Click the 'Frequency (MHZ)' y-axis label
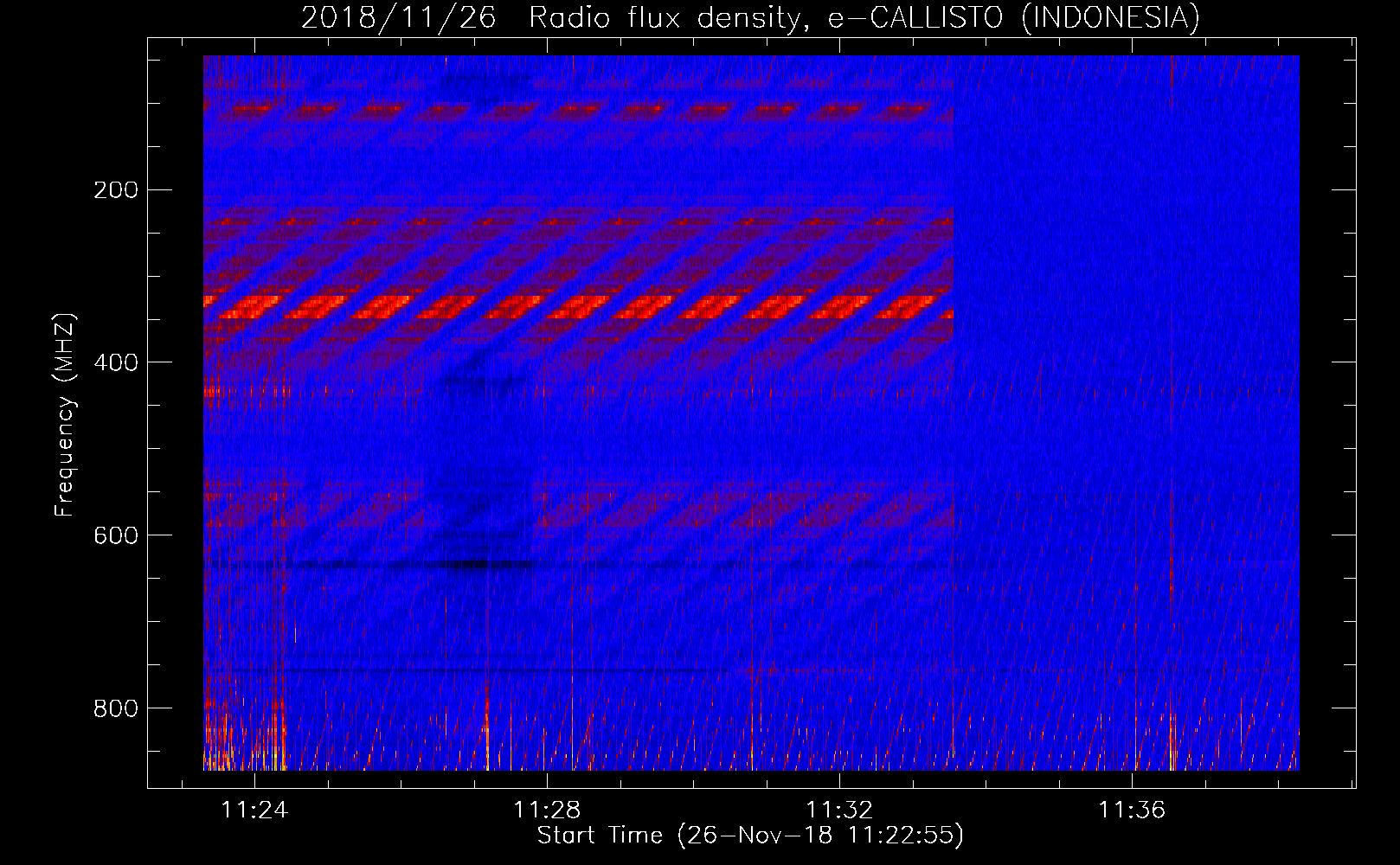The height and width of the screenshot is (865, 1400). pos(65,415)
